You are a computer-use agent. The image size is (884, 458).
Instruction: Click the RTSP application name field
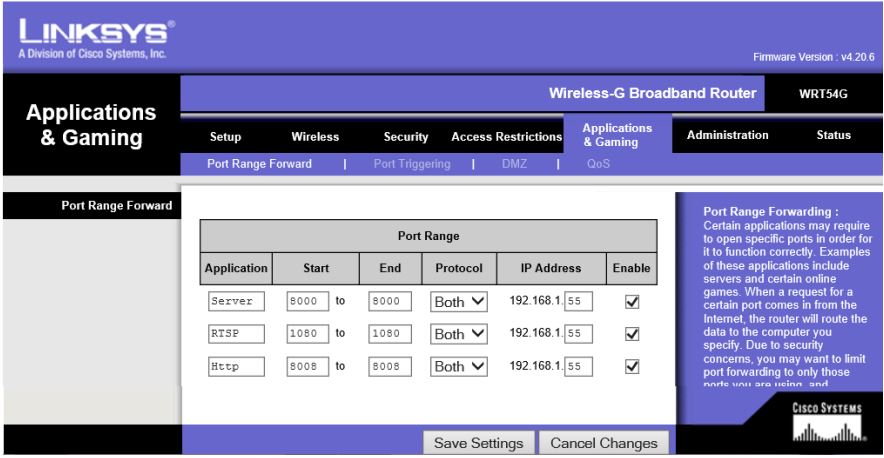[x=236, y=333]
